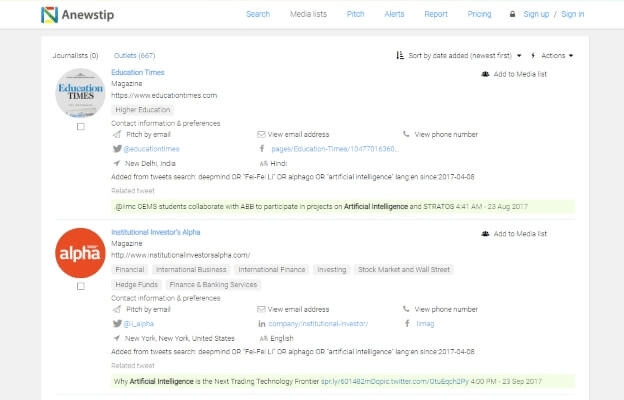624x400 pixels.
Task: Click Twitter bird icon for @ii_alpha
Action: pos(117,324)
